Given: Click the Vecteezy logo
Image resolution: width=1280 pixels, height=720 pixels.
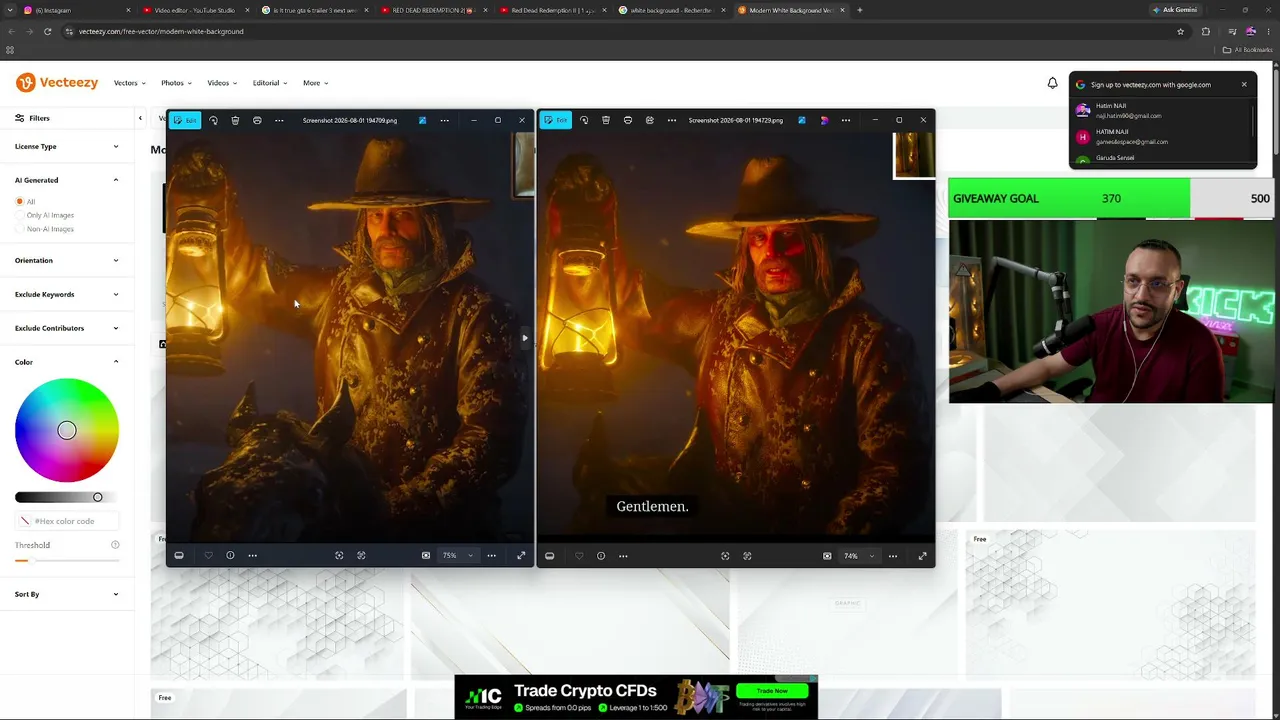Looking at the screenshot, I should 57,83.
